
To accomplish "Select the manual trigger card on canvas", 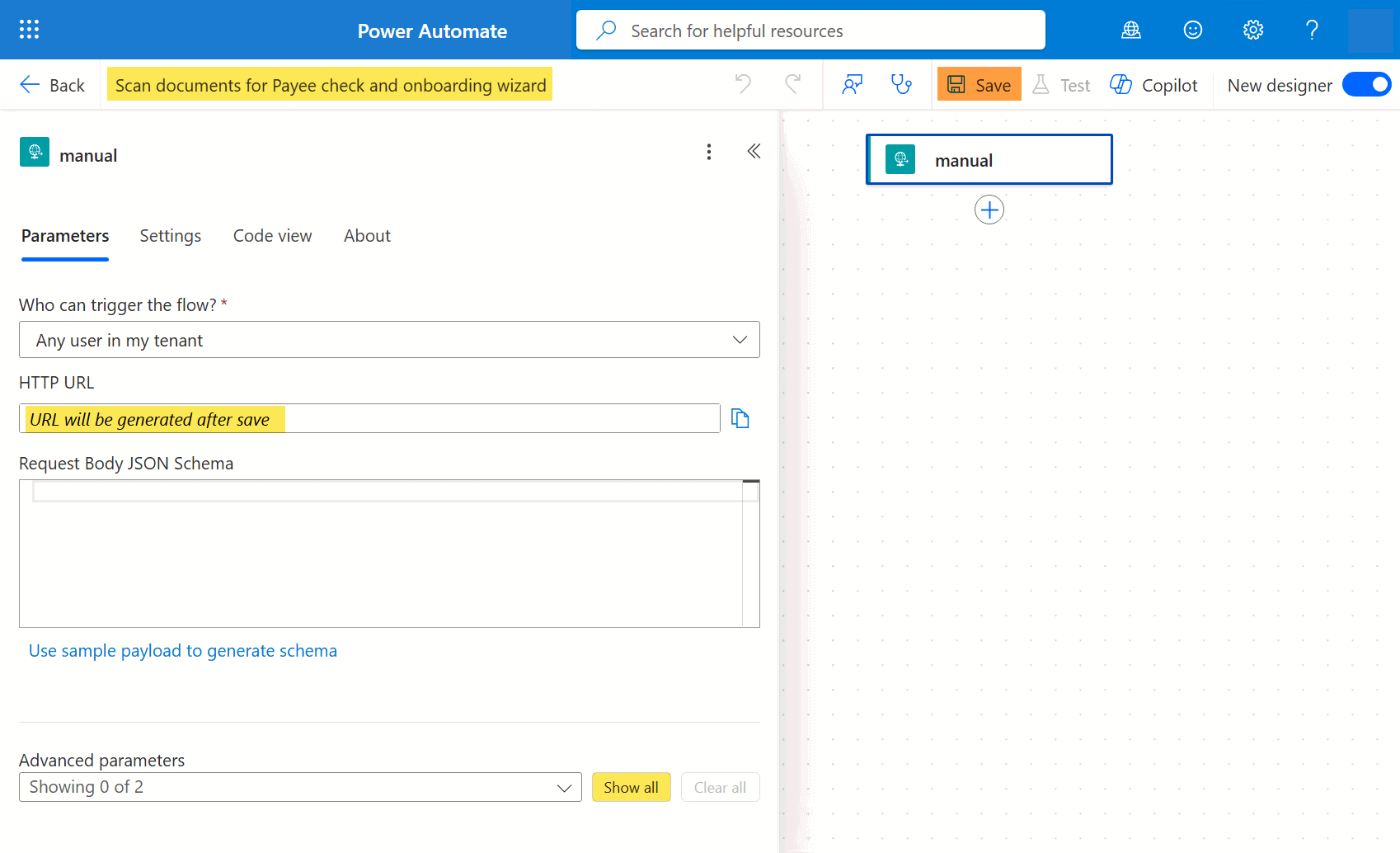I will tap(989, 159).
